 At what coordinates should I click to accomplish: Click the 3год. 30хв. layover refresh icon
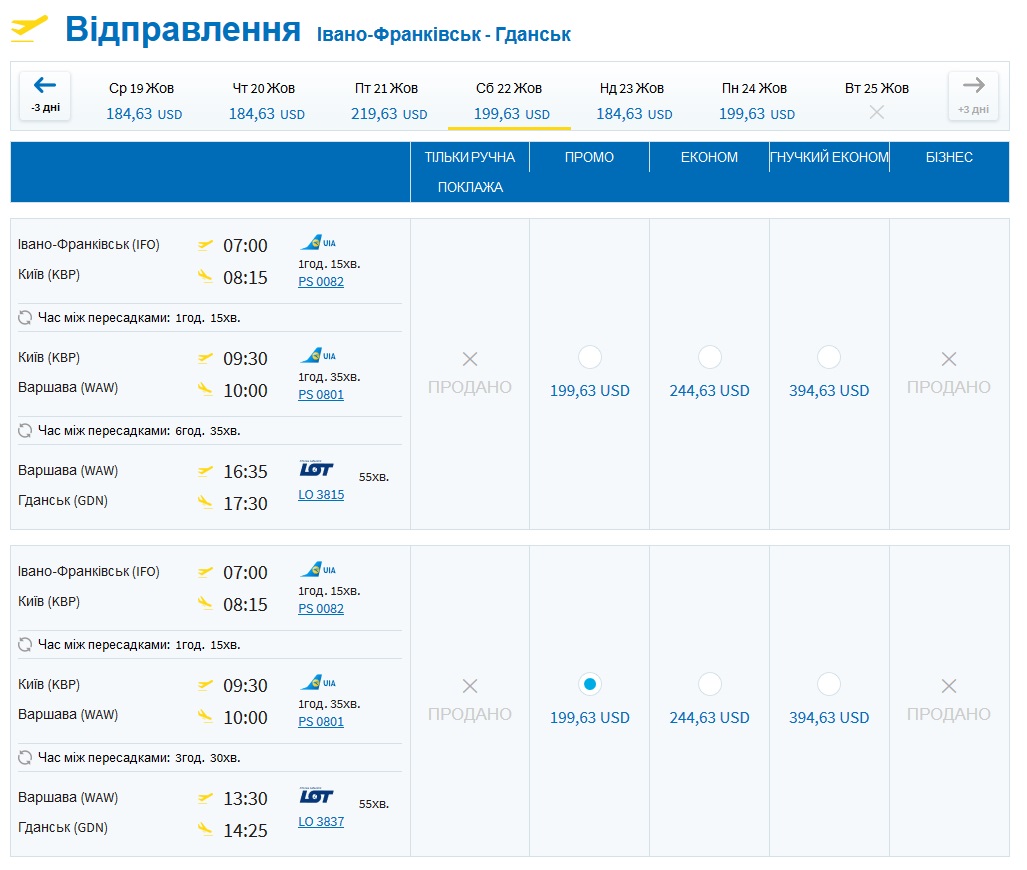pyautogui.click(x=26, y=758)
